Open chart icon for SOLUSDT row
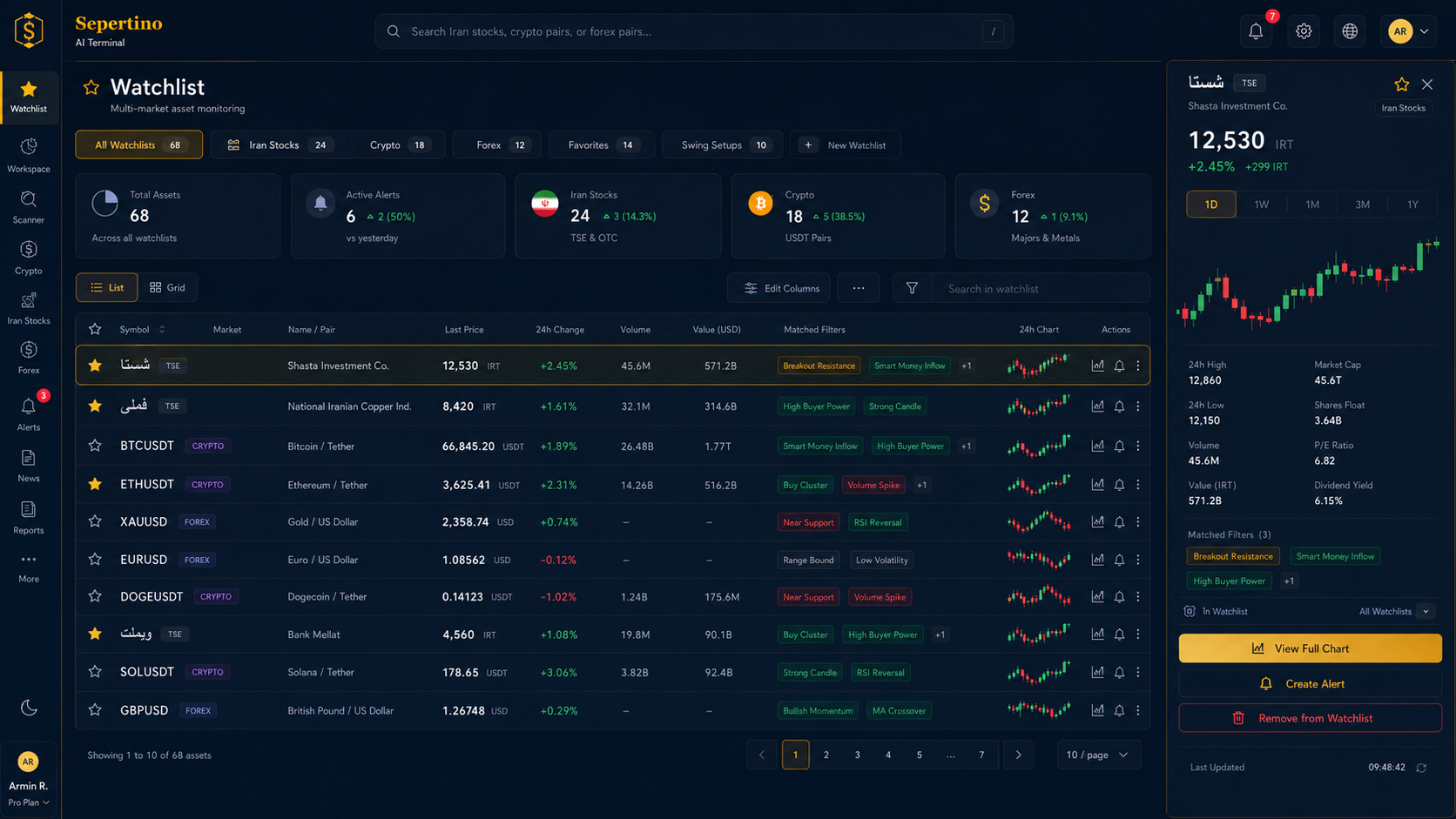This screenshot has height=819, width=1456. 1097,672
